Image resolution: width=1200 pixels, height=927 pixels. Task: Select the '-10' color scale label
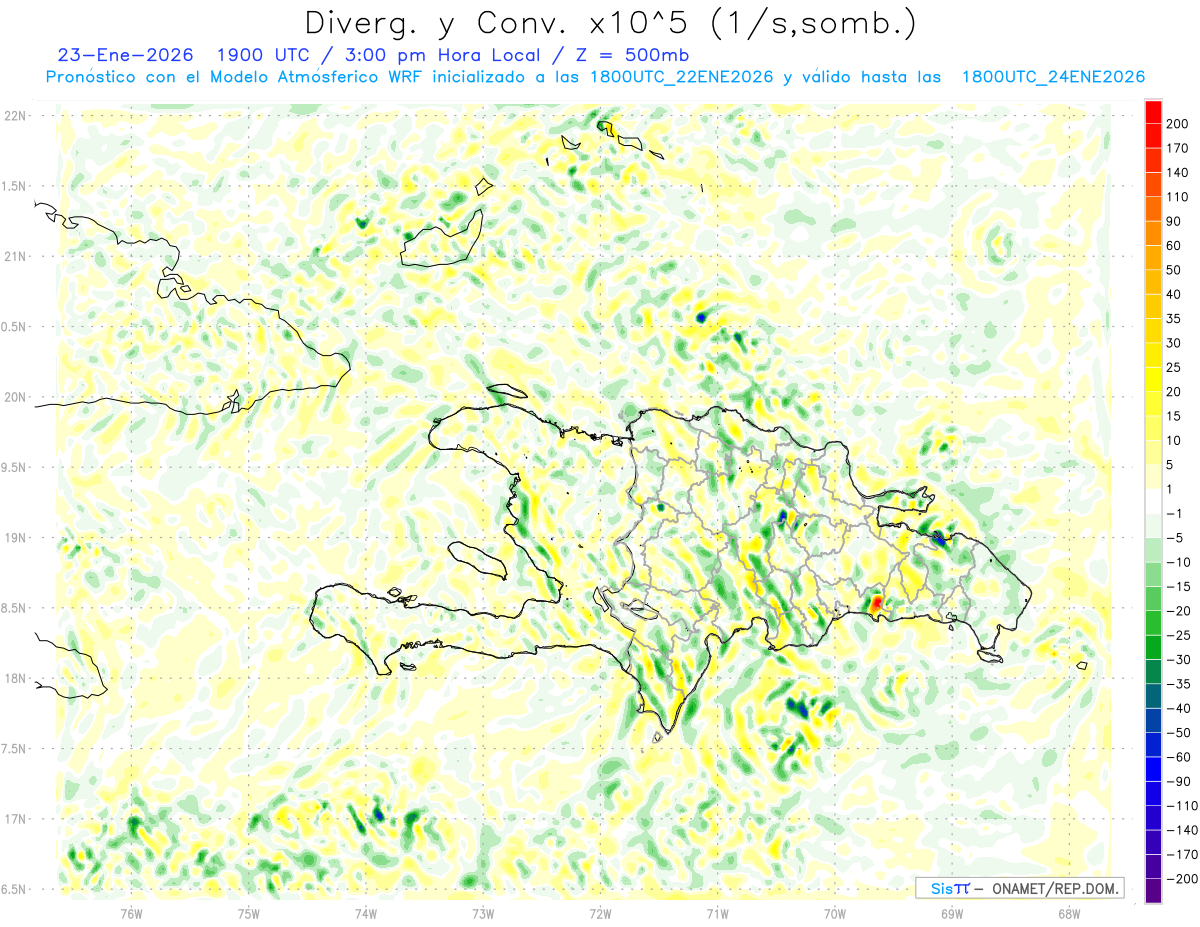point(1177,562)
